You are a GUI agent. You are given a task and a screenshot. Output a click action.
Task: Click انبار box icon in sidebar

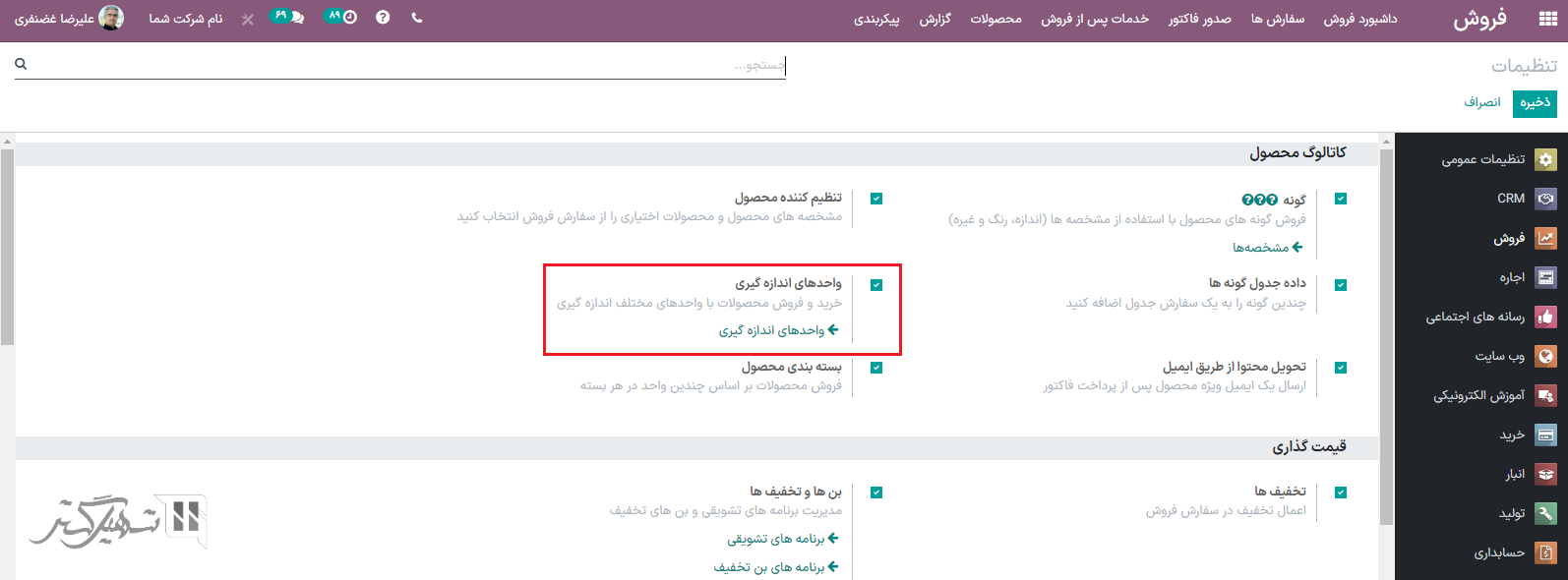(x=1545, y=474)
